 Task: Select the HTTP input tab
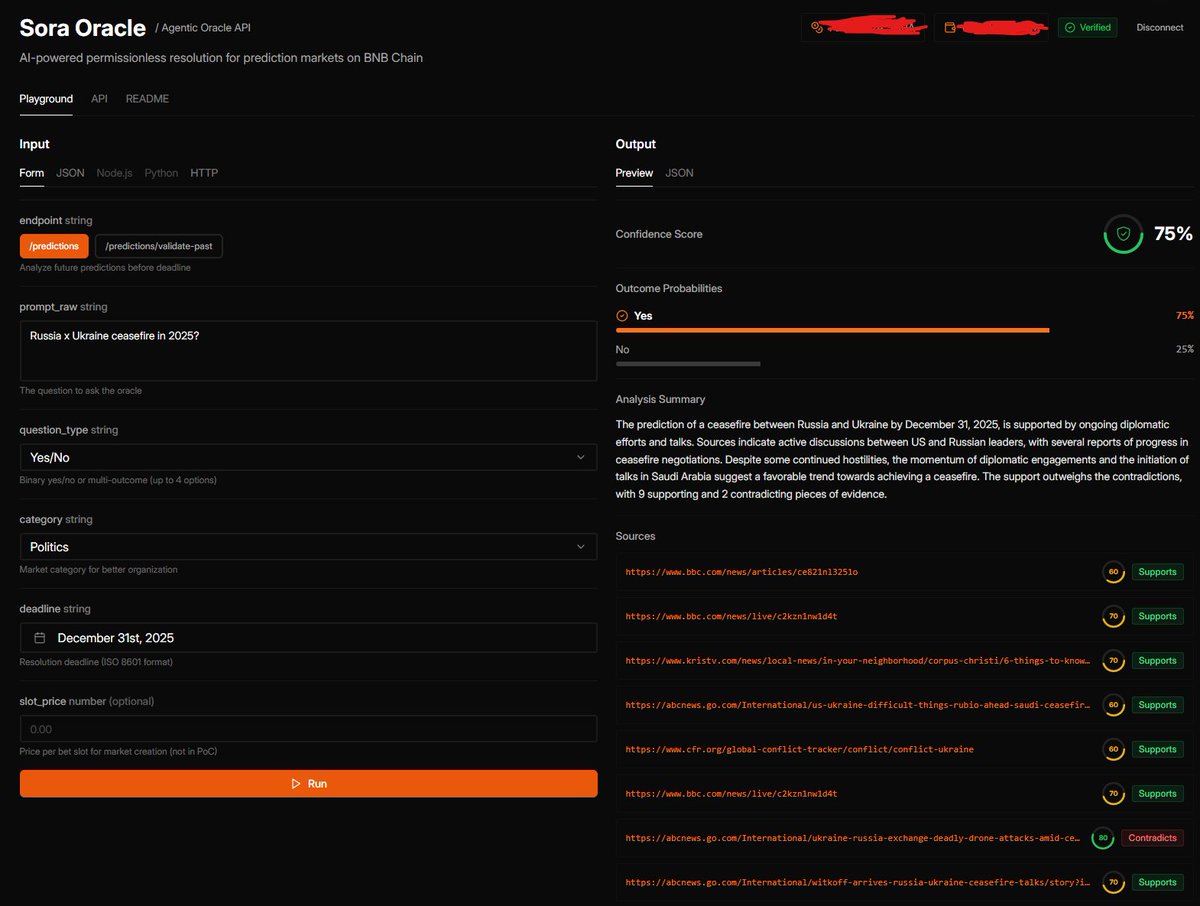point(204,173)
